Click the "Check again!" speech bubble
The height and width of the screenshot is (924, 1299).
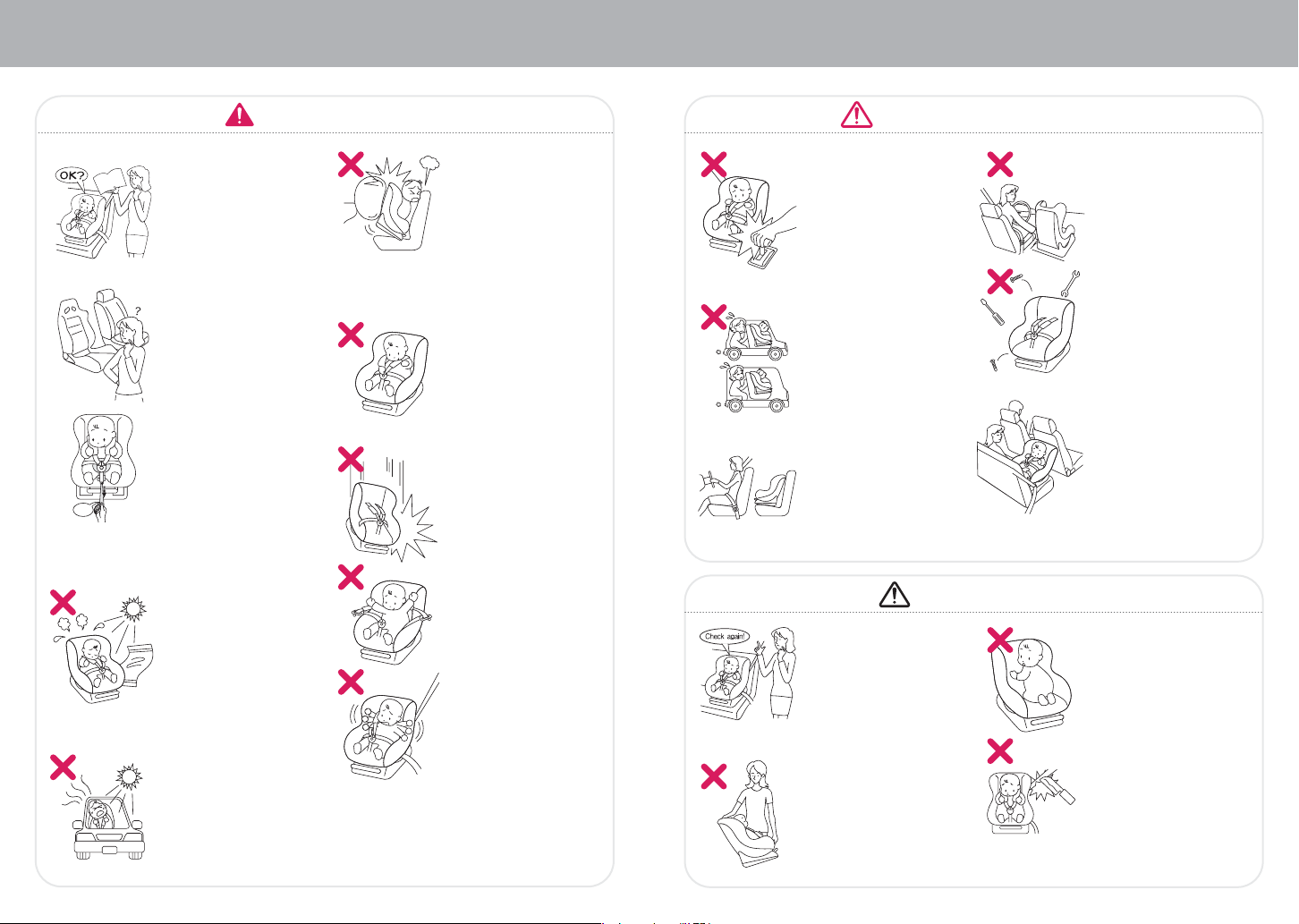tap(724, 637)
